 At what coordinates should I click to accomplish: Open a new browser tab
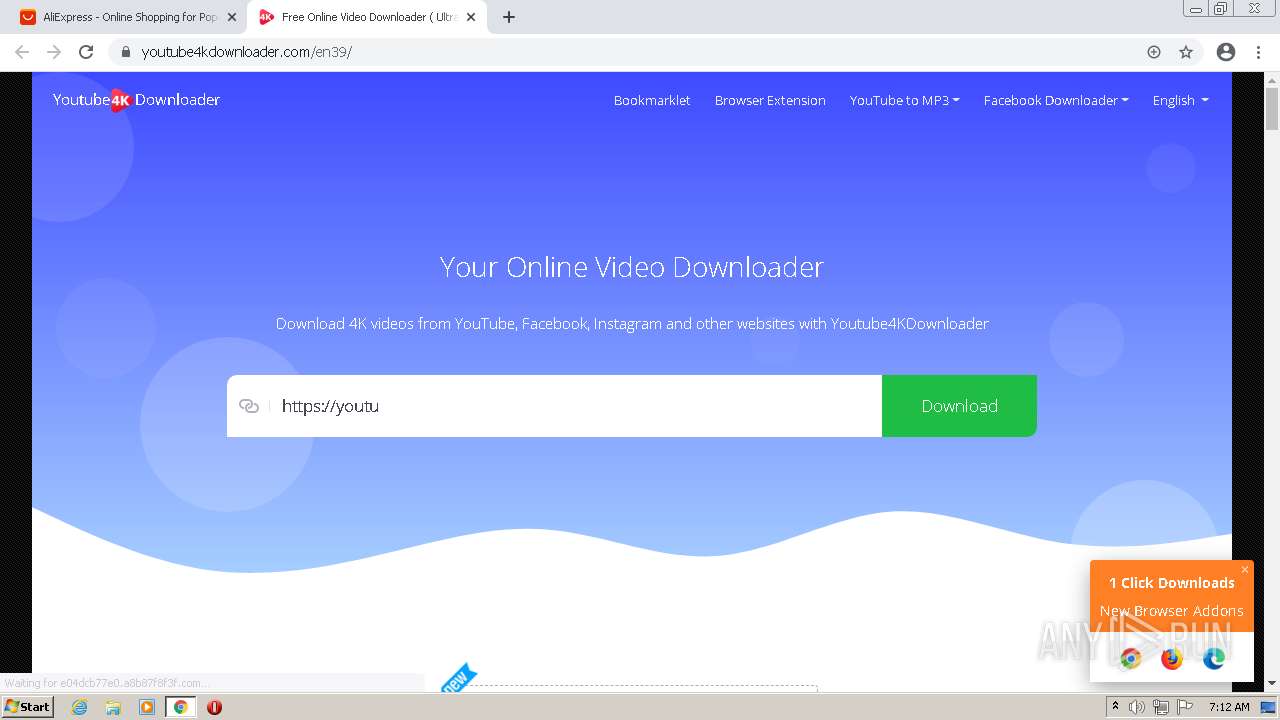(509, 17)
